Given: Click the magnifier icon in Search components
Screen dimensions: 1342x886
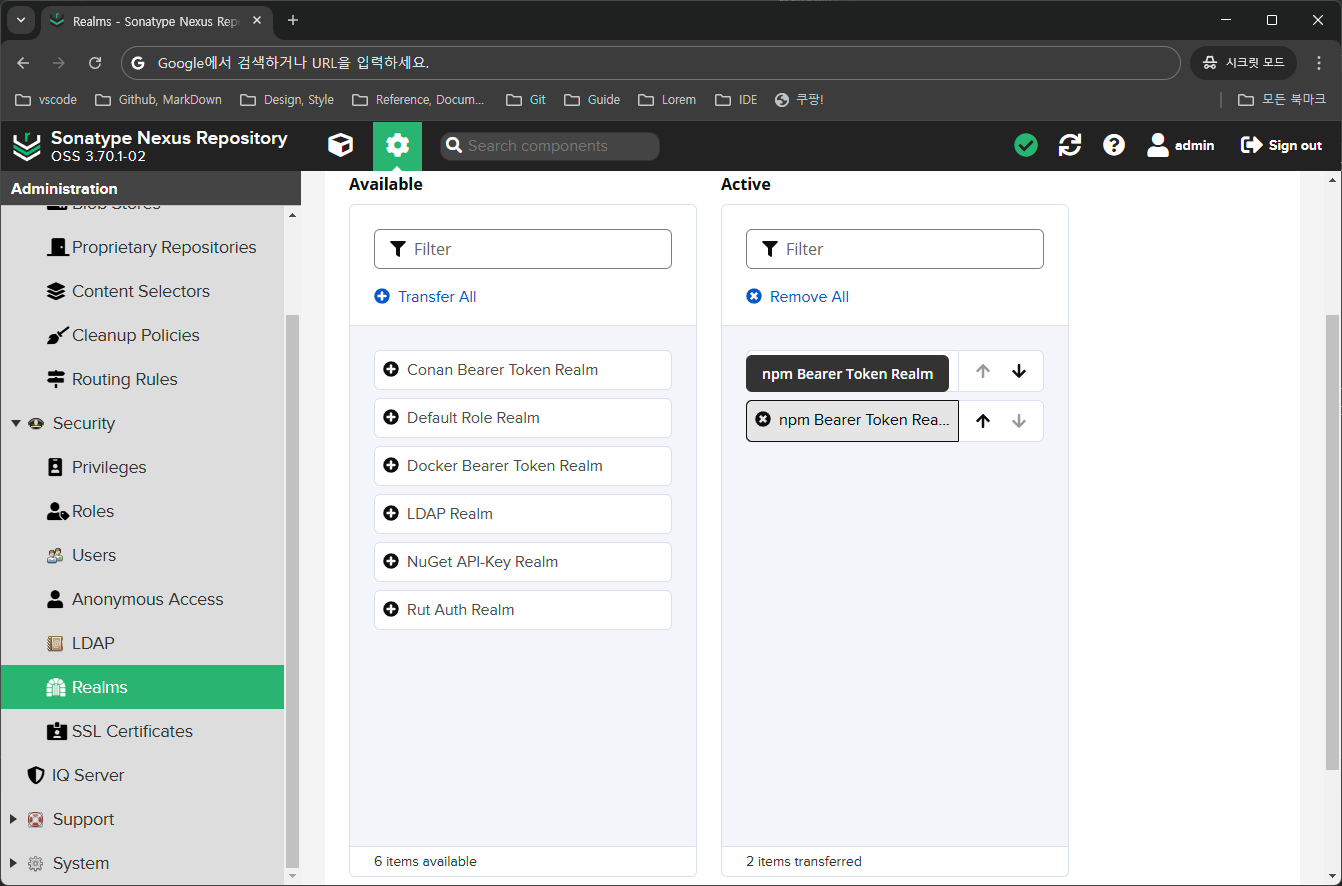Looking at the screenshot, I should point(453,146).
